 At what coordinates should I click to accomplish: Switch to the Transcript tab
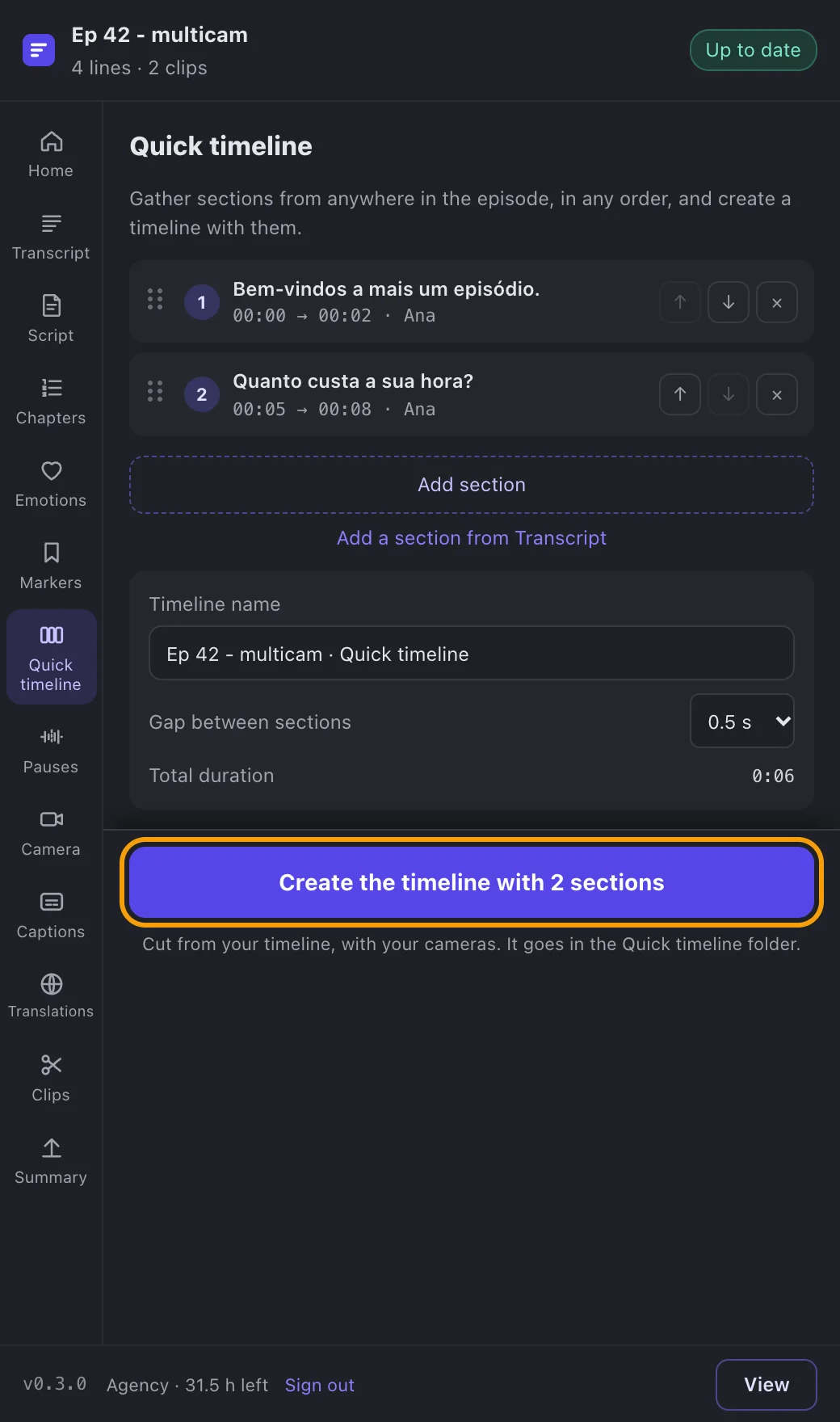(x=51, y=238)
